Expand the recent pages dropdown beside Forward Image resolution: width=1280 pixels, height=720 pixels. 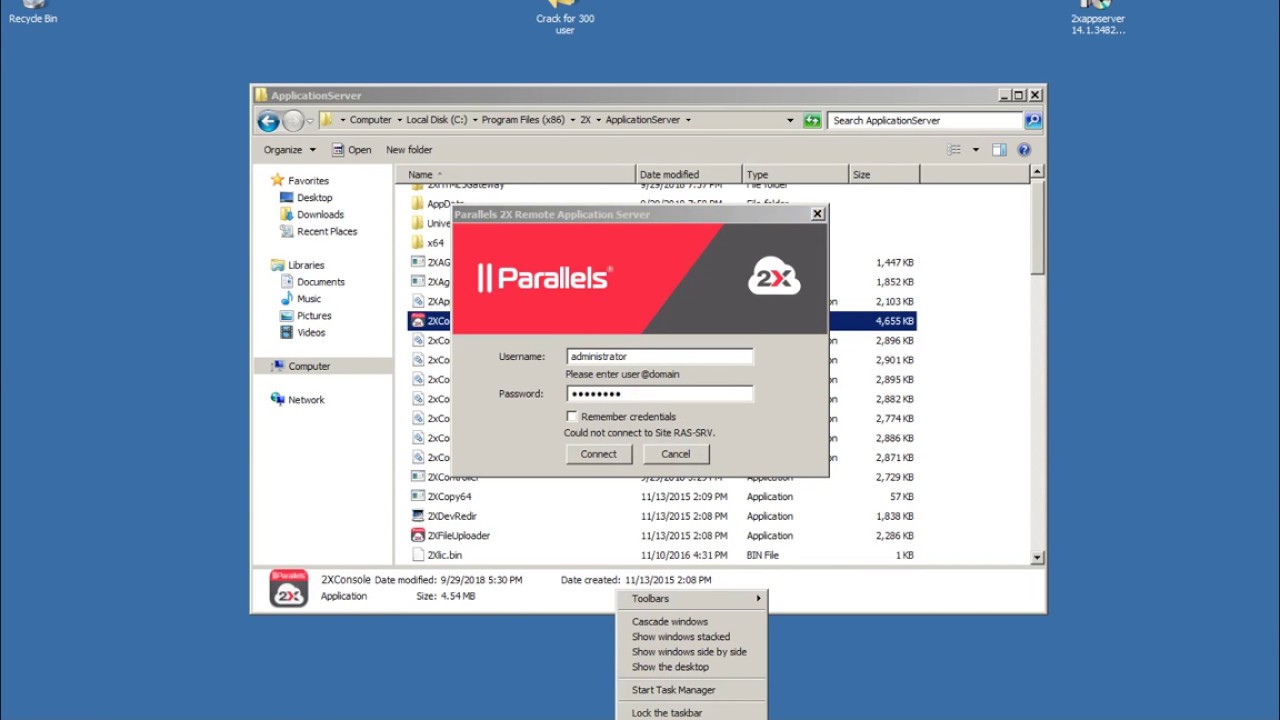pyautogui.click(x=310, y=121)
